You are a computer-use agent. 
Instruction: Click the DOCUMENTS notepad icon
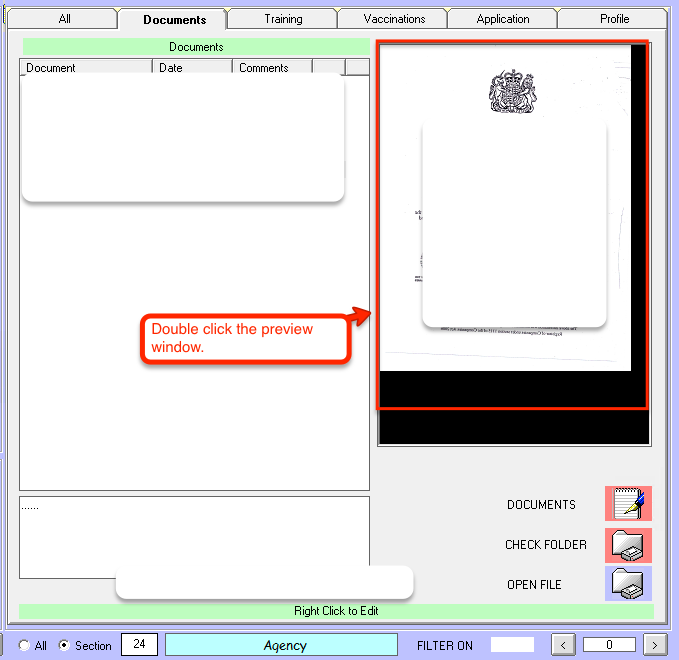pos(628,504)
